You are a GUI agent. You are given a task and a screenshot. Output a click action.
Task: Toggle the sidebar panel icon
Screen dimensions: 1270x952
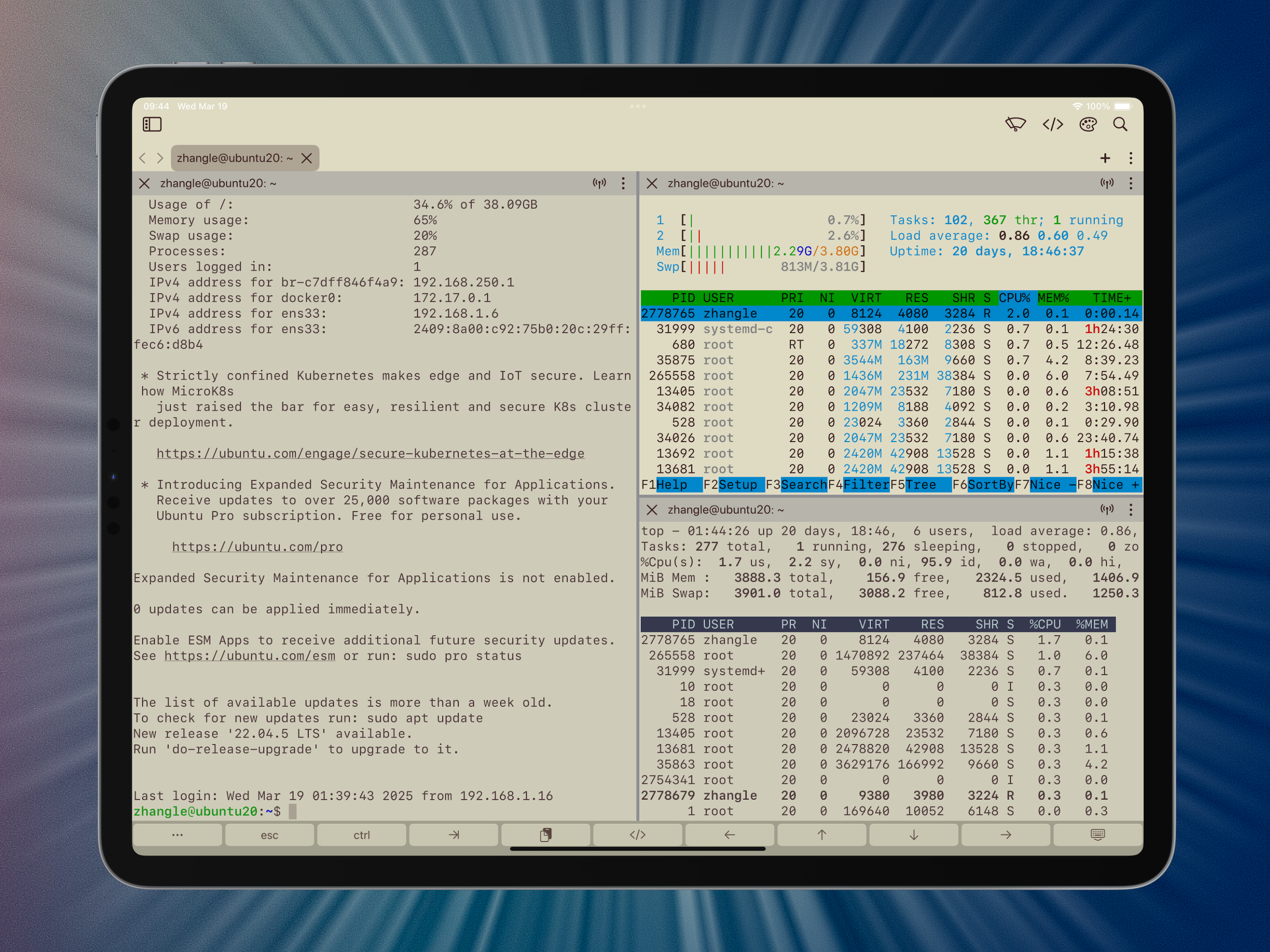(x=152, y=124)
